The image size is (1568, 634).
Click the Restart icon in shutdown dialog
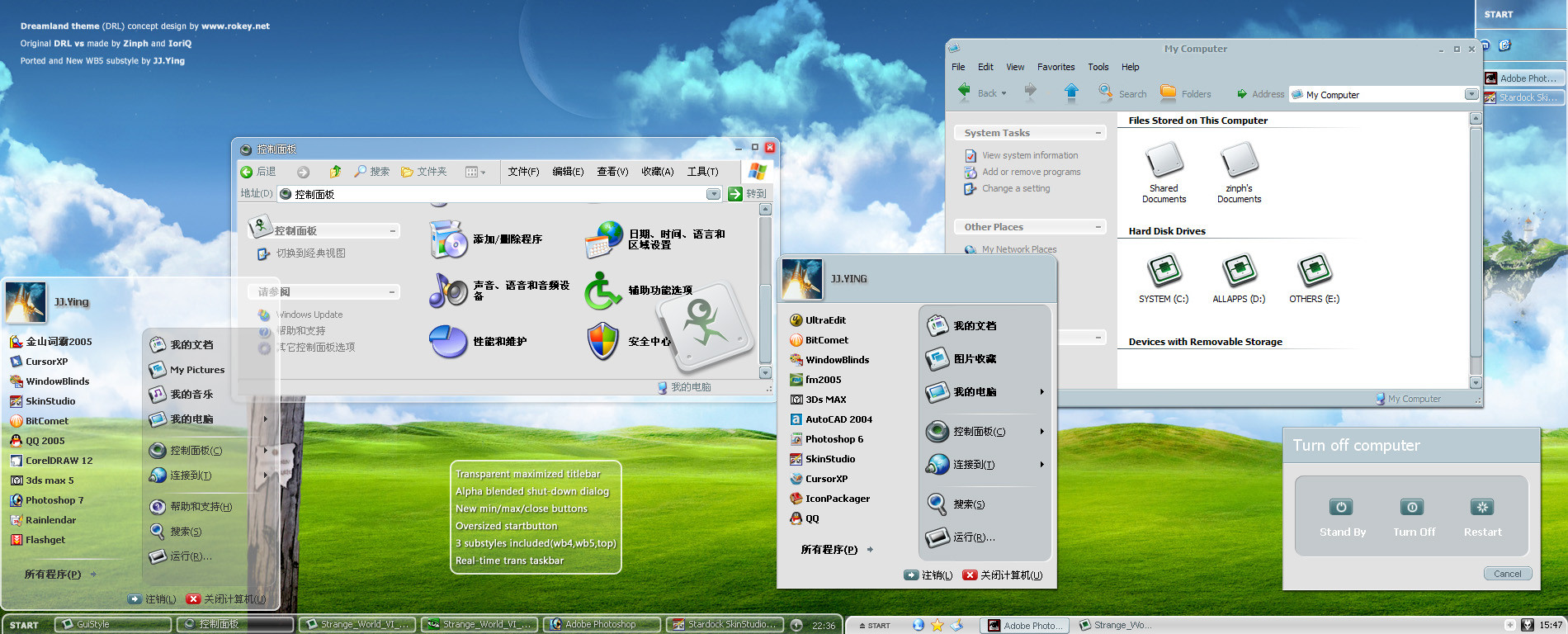tap(1483, 507)
